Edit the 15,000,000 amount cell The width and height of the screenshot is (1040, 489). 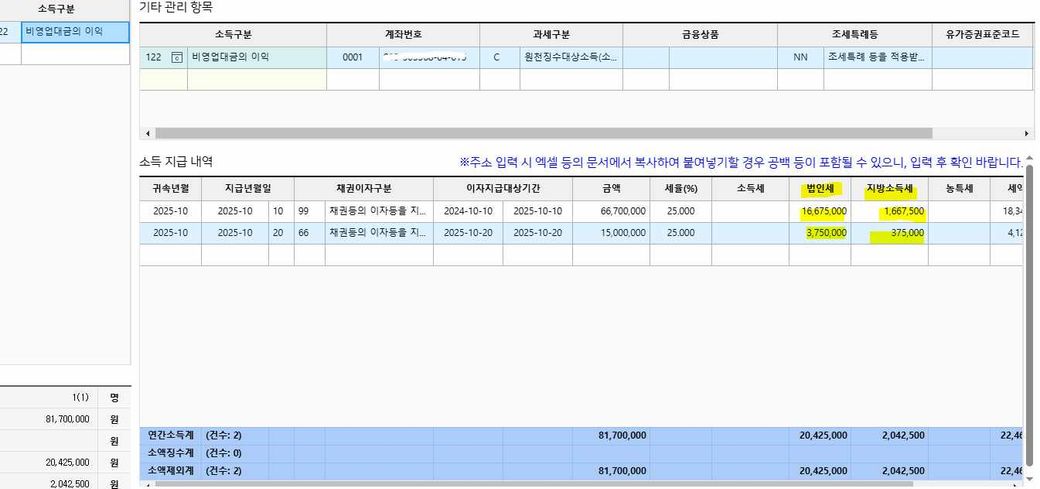click(x=610, y=233)
